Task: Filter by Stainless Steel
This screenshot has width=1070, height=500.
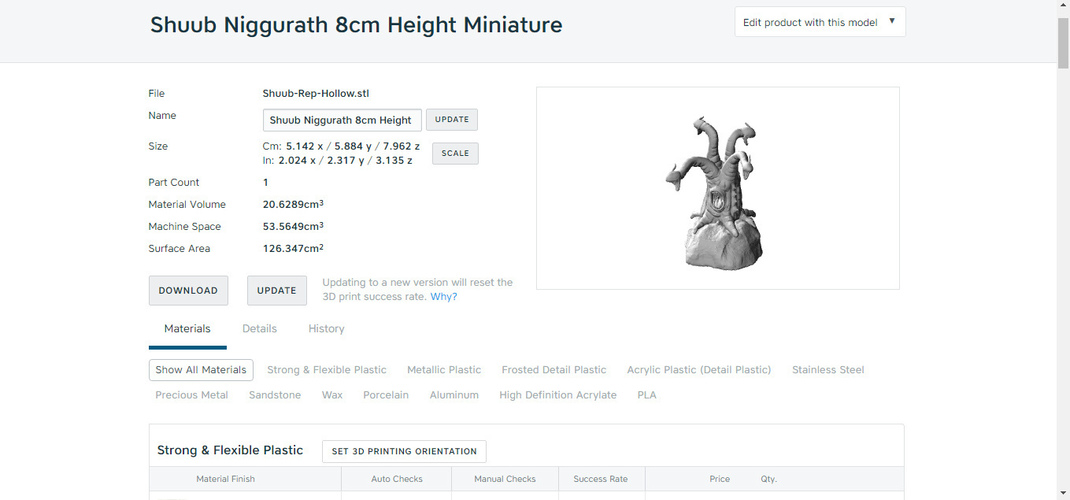Action: point(828,370)
